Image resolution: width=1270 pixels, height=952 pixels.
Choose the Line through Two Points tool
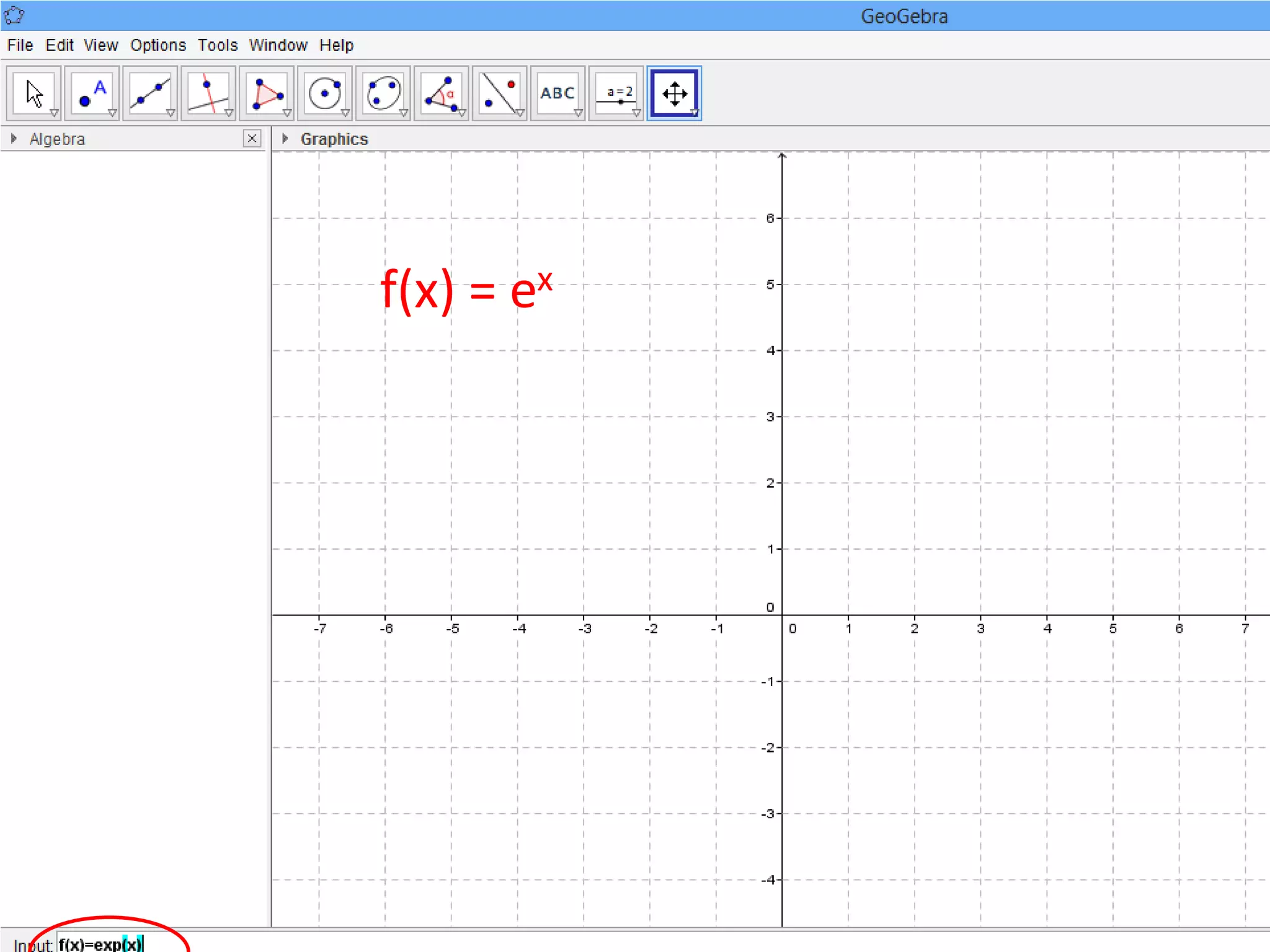pyautogui.click(x=150, y=93)
